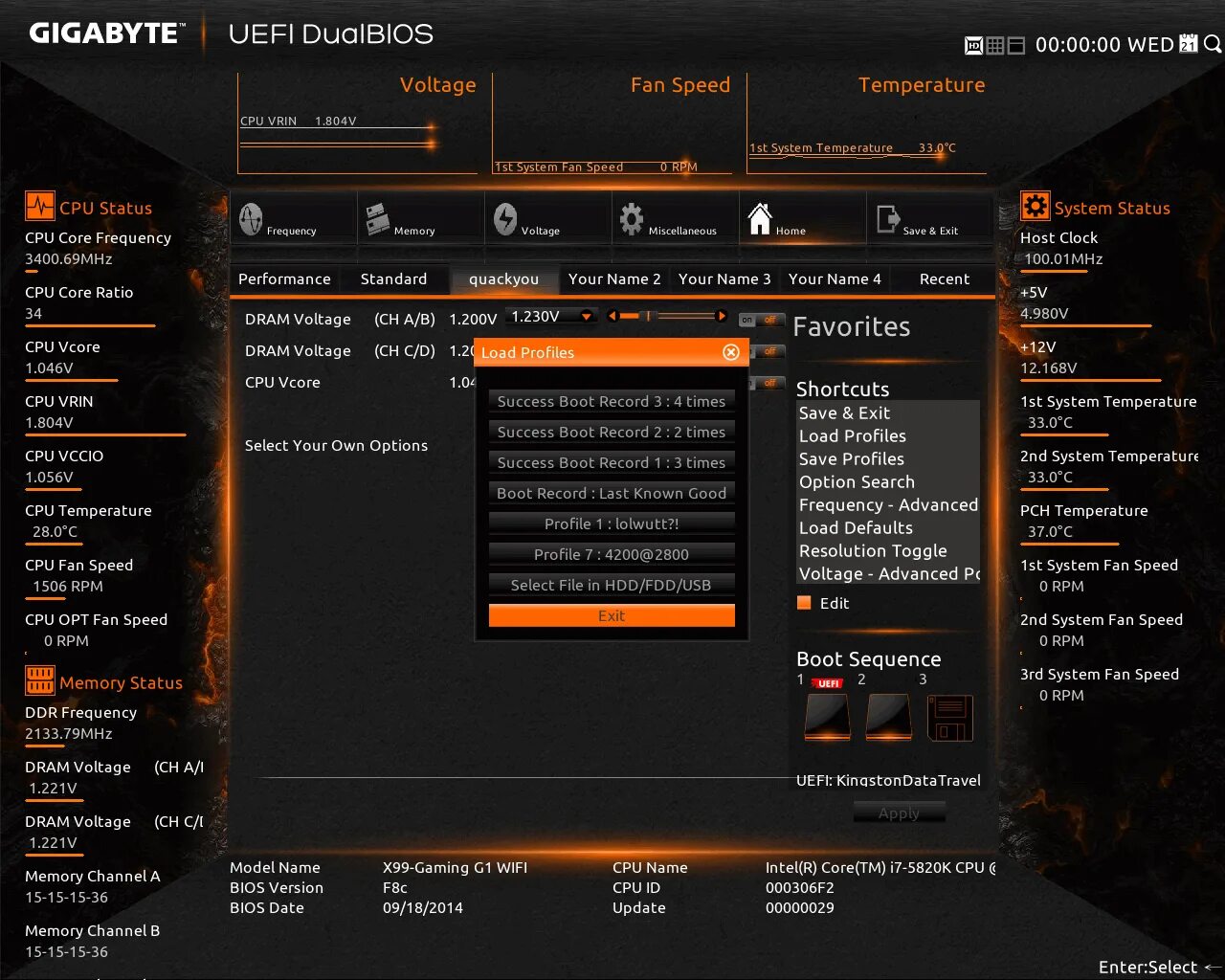Choose Select File in HDD/FDD/USB

coord(612,585)
